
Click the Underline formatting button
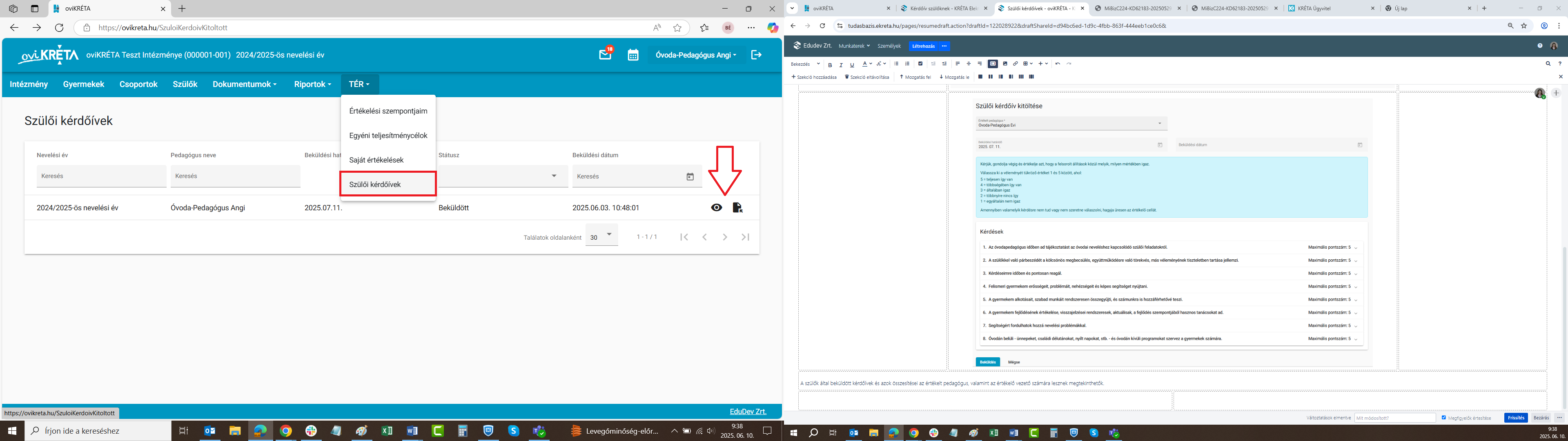point(852,65)
